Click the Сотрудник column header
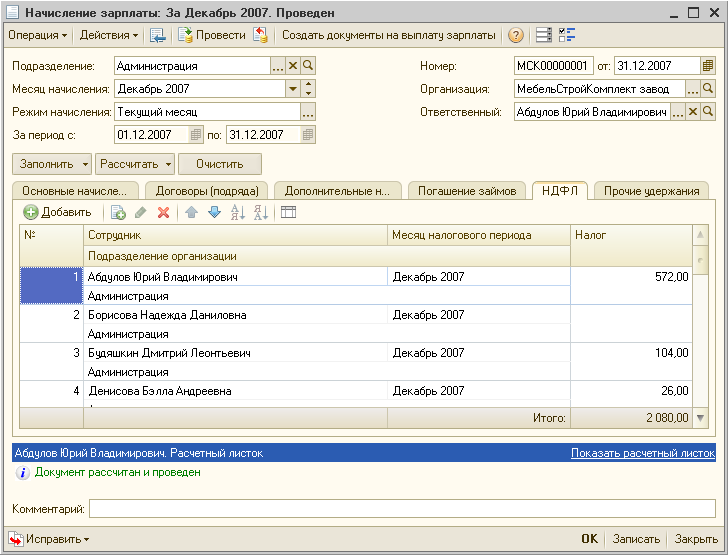Screen dimensions: 728x555 pos(235,235)
